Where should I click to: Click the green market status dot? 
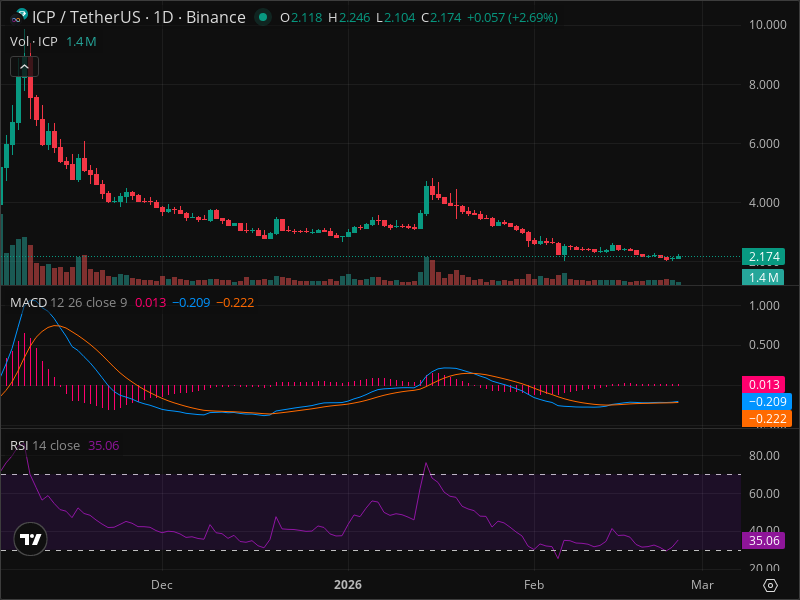tap(263, 17)
